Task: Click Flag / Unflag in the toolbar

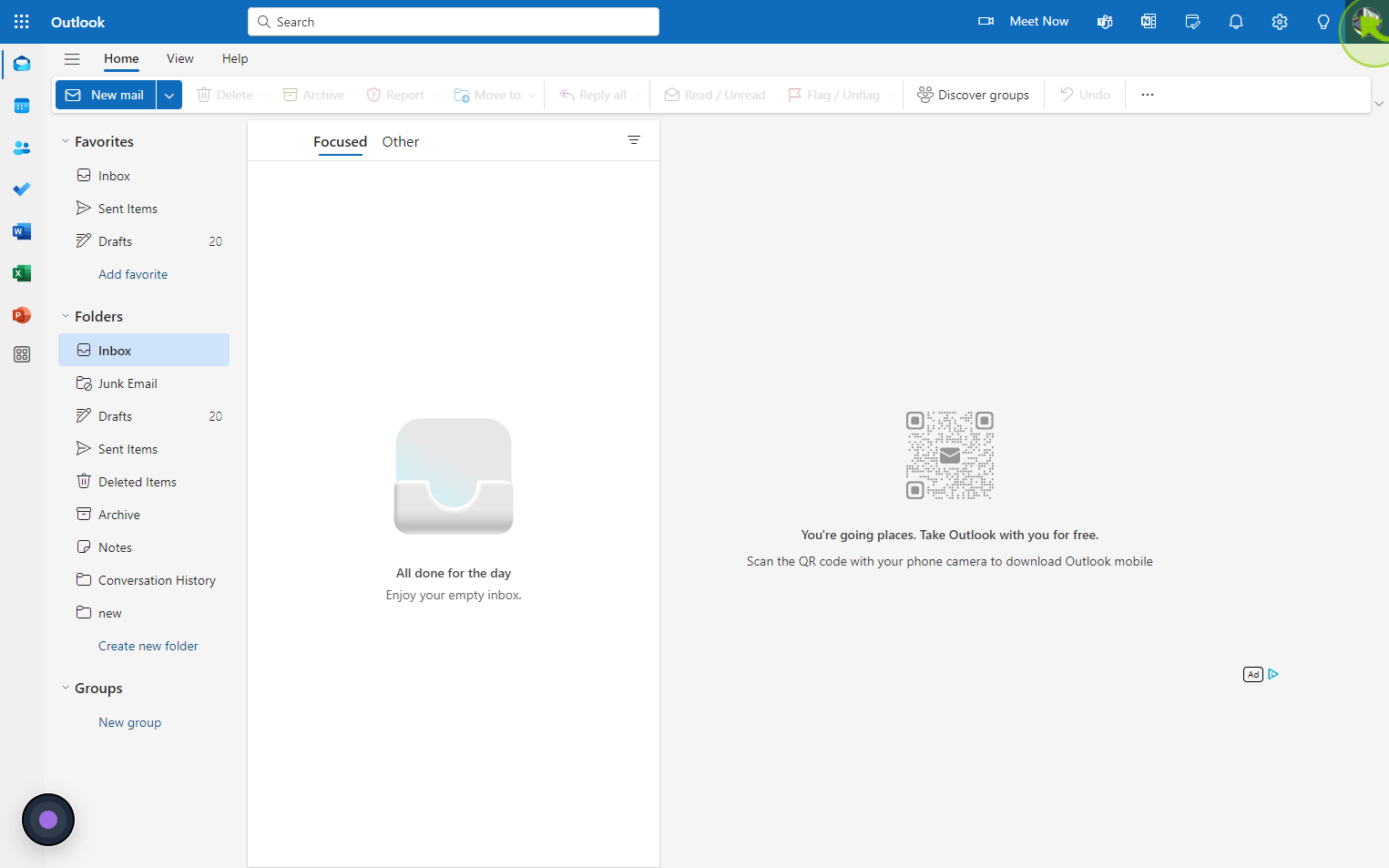Action: point(834,95)
